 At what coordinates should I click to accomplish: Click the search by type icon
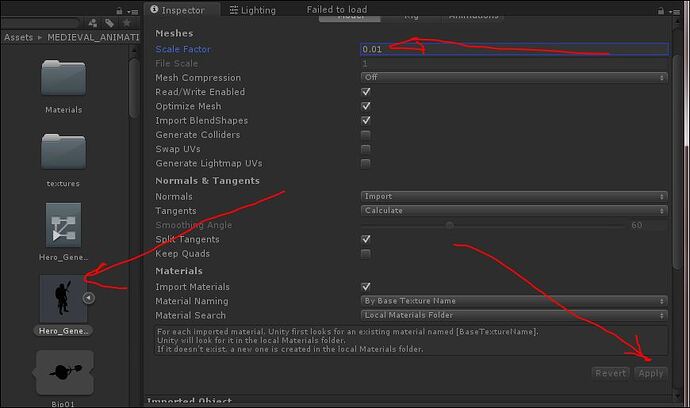click(x=93, y=22)
